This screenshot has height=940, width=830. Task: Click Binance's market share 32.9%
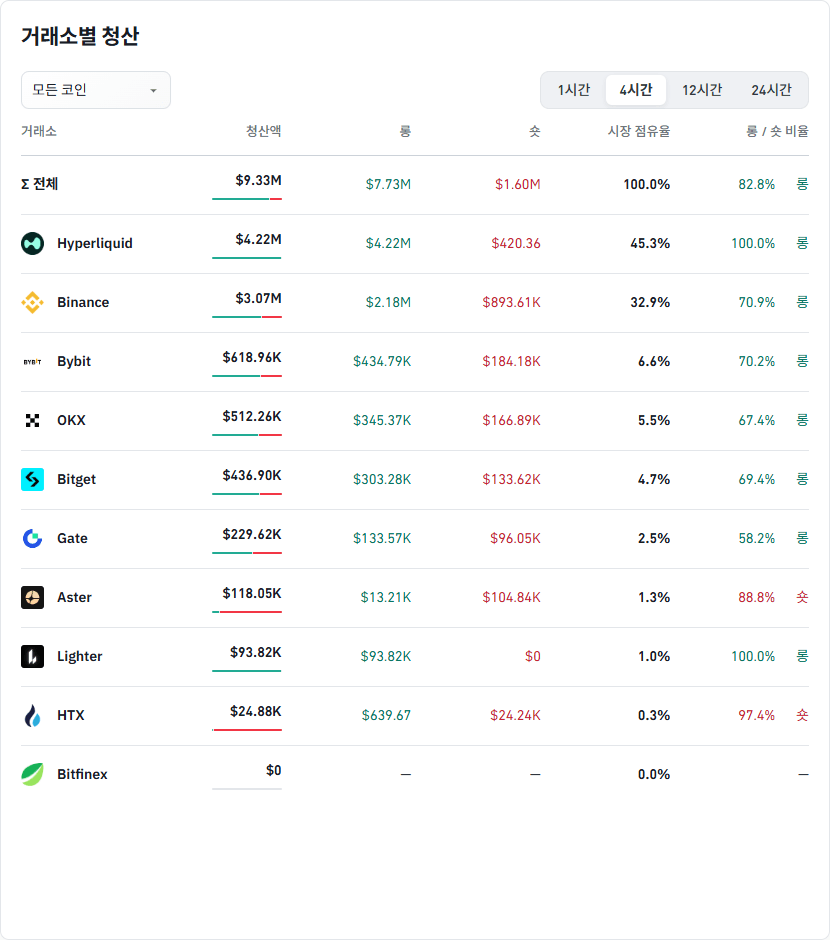coord(650,302)
